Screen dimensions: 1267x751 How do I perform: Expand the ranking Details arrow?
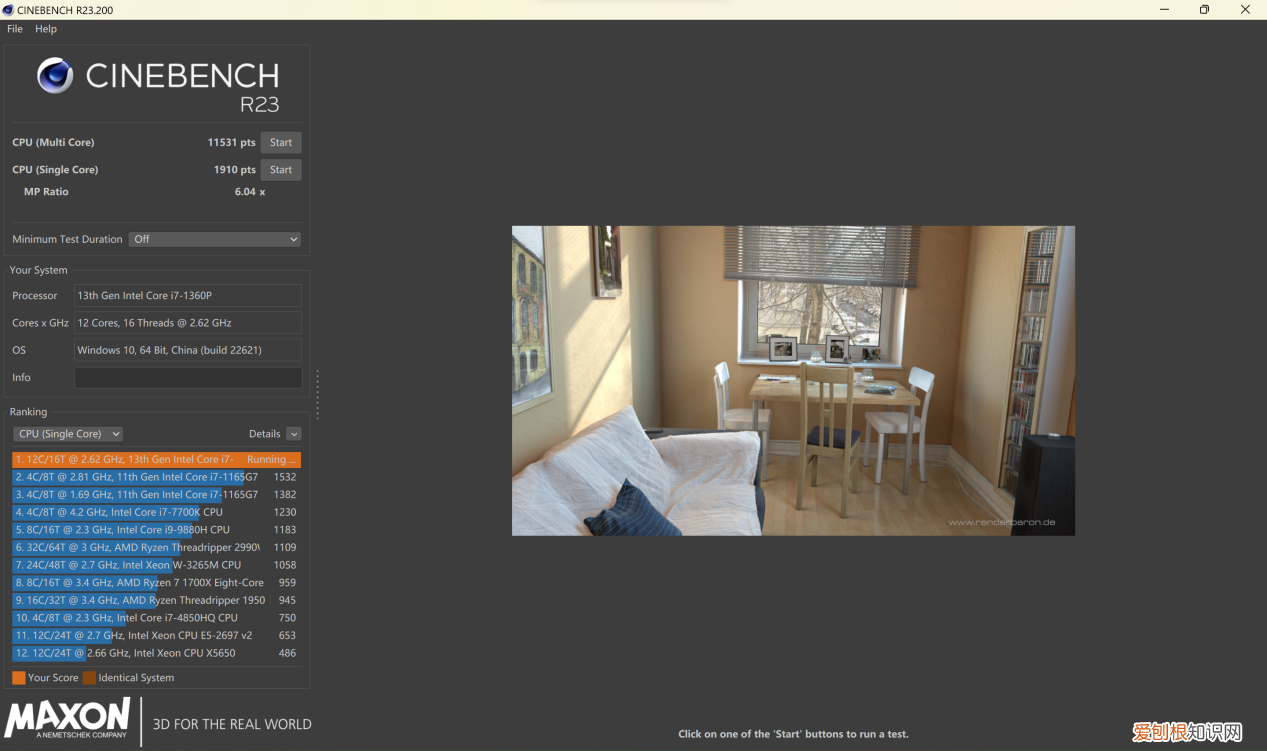coord(293,434)
